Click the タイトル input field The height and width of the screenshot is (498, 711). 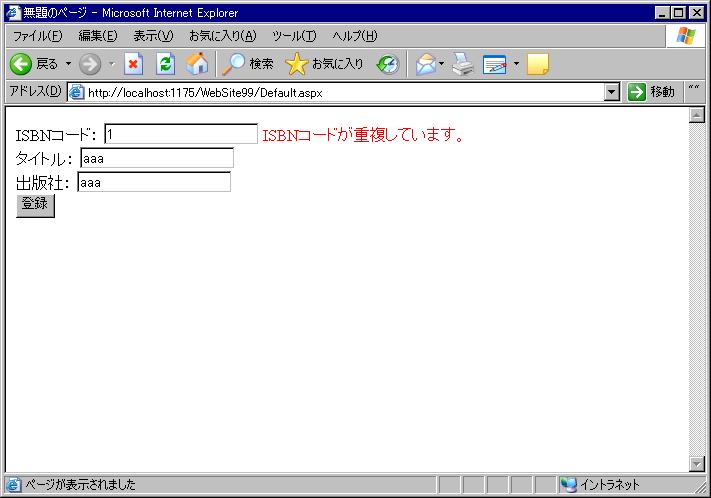(157, 158)
